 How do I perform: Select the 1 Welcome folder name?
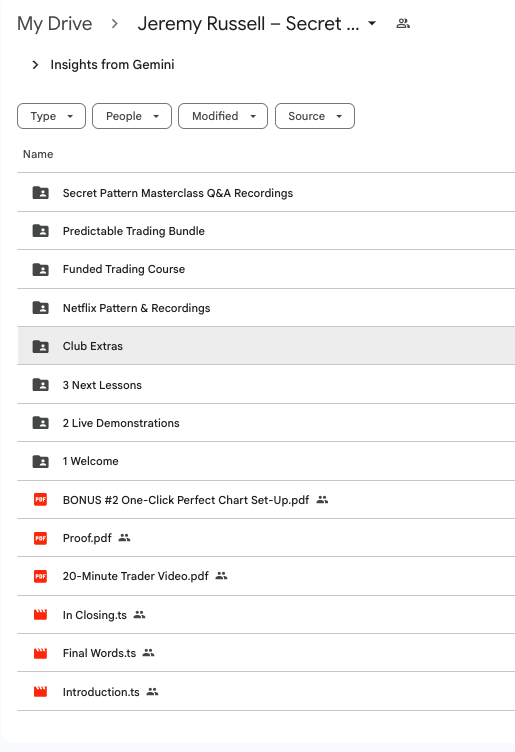(91, 461)
